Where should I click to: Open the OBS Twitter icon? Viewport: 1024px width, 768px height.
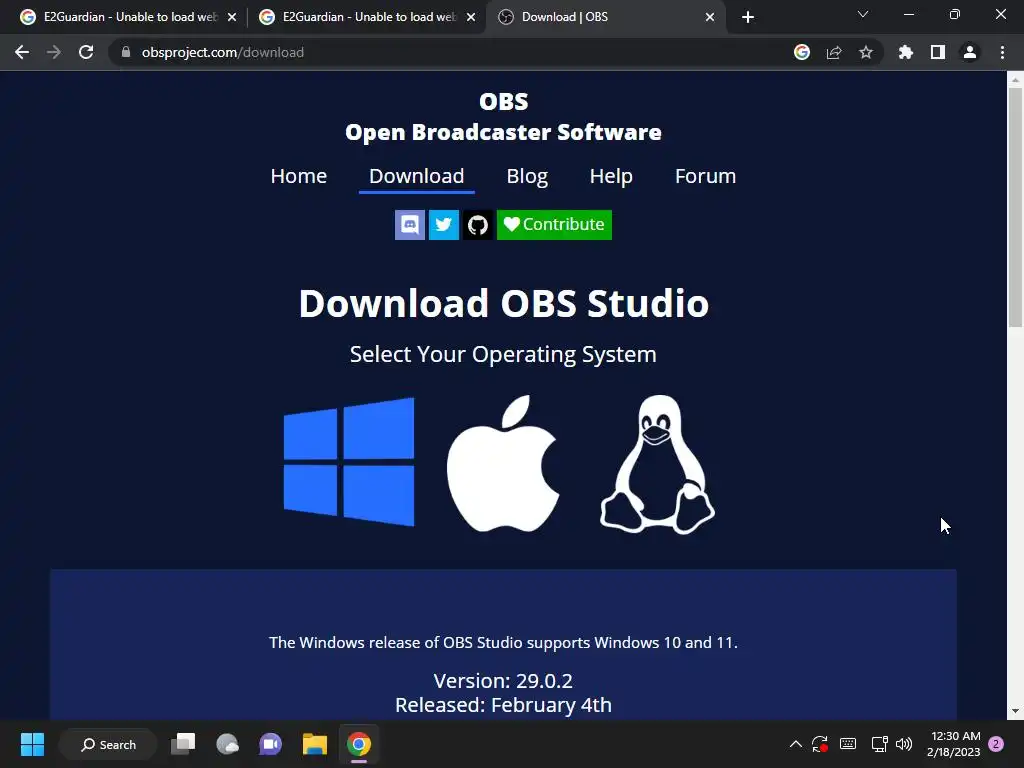point(443,225)
